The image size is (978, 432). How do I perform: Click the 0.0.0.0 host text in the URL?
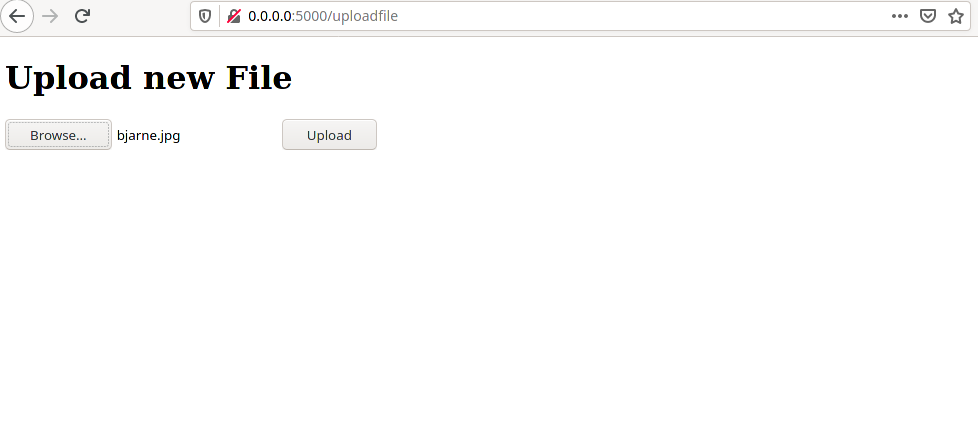269,16
